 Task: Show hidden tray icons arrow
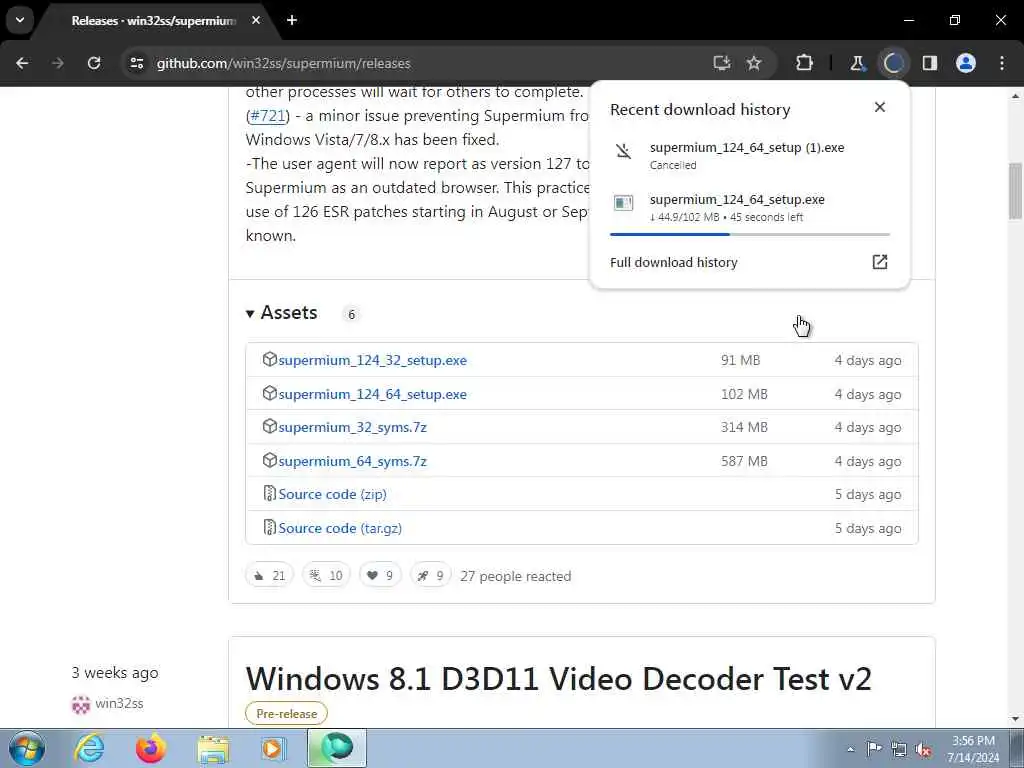pyautogui.click(x=850, y=750)
